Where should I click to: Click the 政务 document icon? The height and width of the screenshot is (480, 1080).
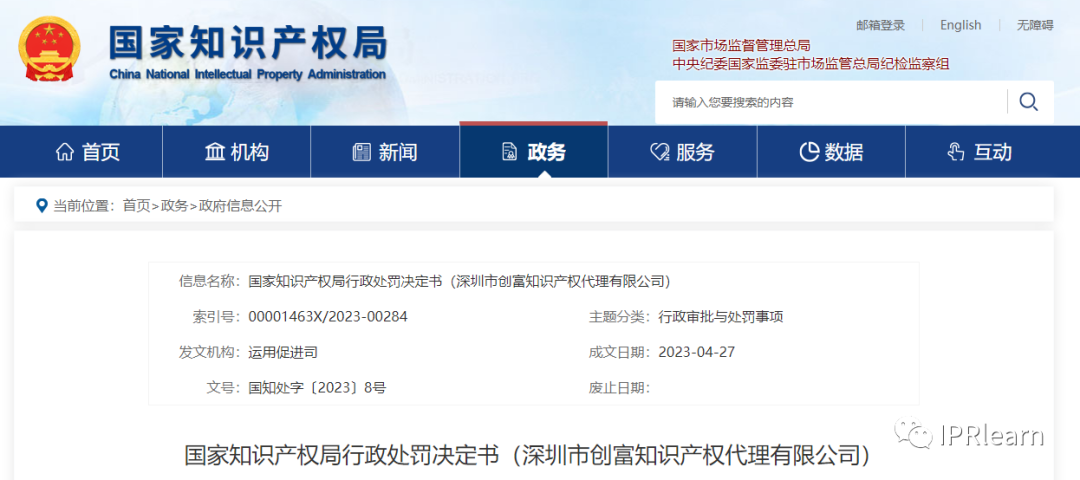tap(510, 152)
